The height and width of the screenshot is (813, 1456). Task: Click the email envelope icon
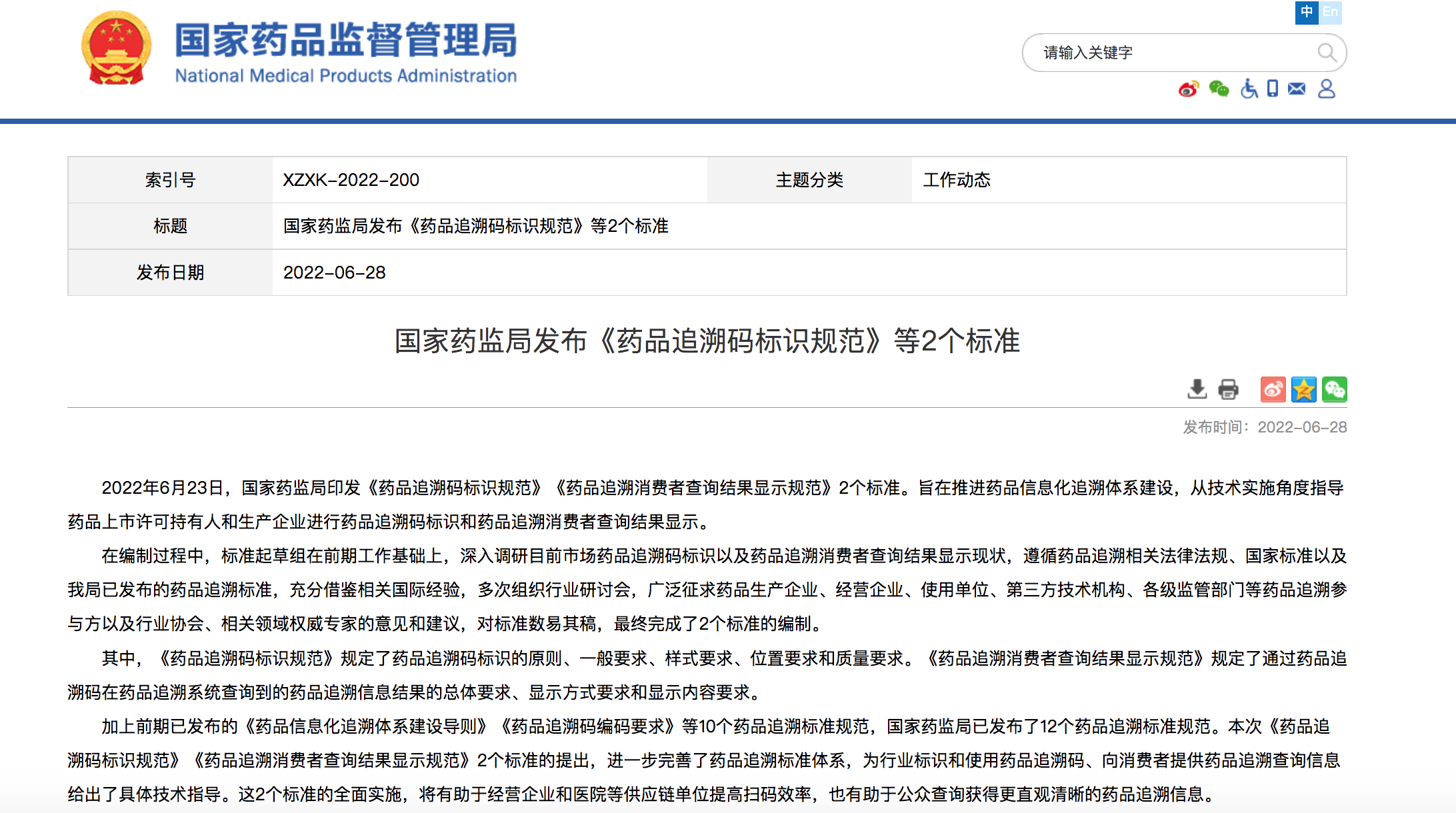pos(1297,89)
